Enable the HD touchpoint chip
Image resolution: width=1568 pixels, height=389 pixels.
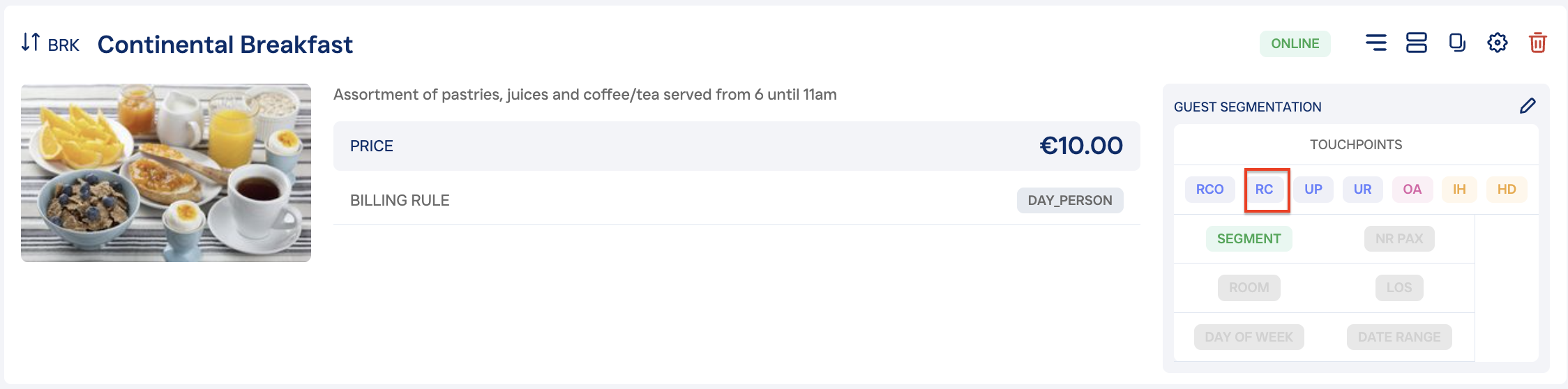[x=1507, y=190]
